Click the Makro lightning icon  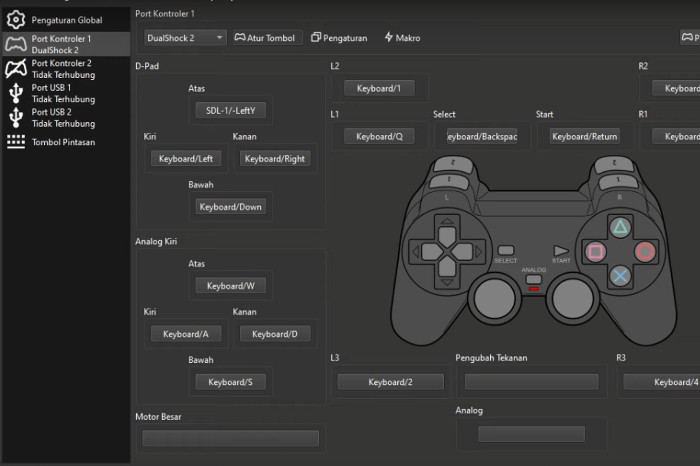(x=389, y=37)
